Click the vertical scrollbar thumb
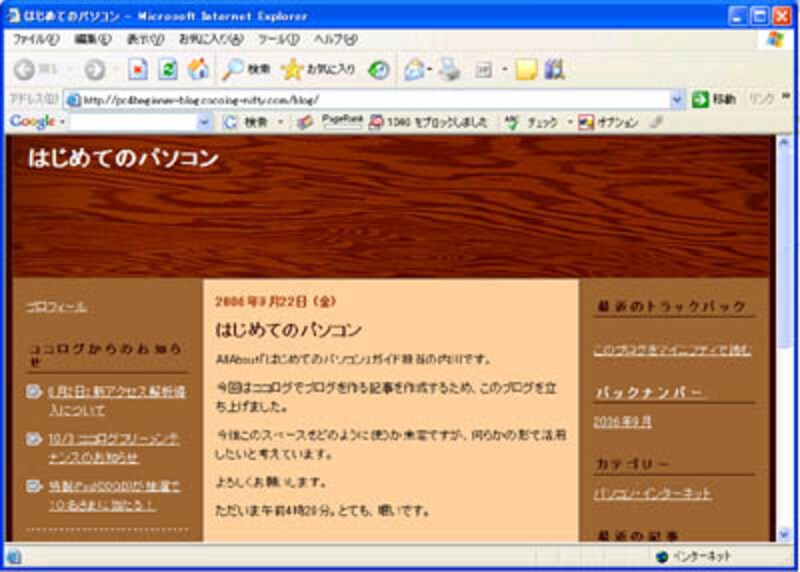 (x=784, y=250)
